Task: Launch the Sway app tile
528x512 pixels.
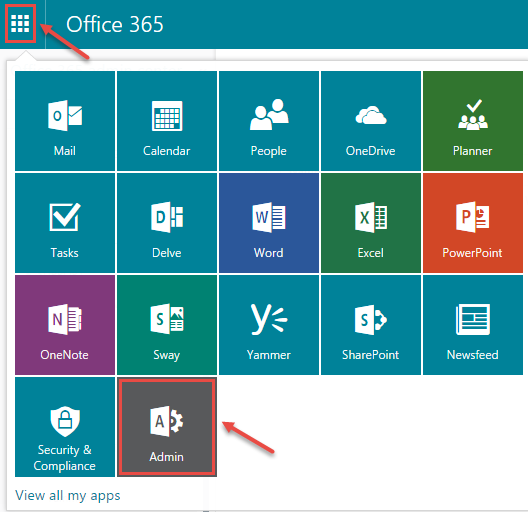Action: 167,325
